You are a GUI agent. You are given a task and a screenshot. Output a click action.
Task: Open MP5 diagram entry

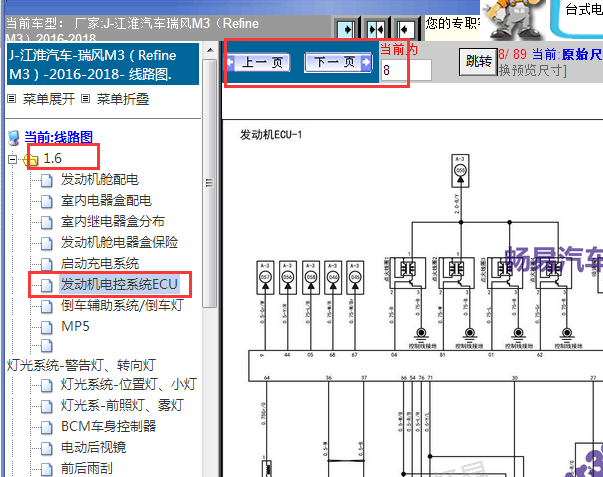pos(75,327)
